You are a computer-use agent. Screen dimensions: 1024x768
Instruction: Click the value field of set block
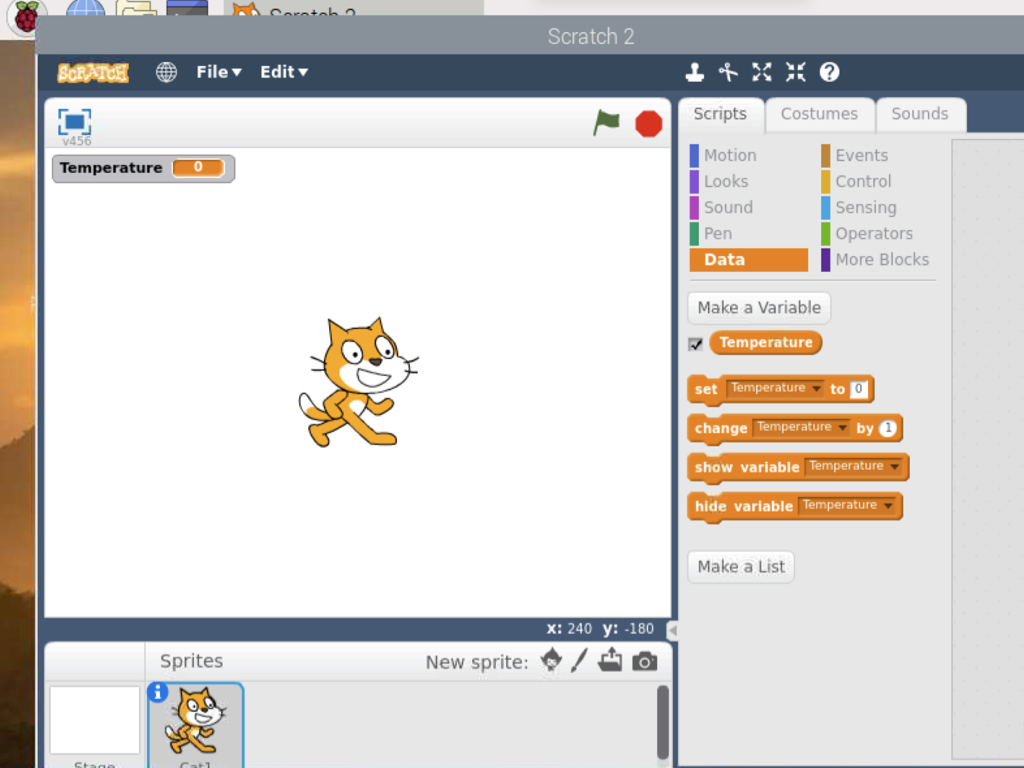[x=859, y=389]
